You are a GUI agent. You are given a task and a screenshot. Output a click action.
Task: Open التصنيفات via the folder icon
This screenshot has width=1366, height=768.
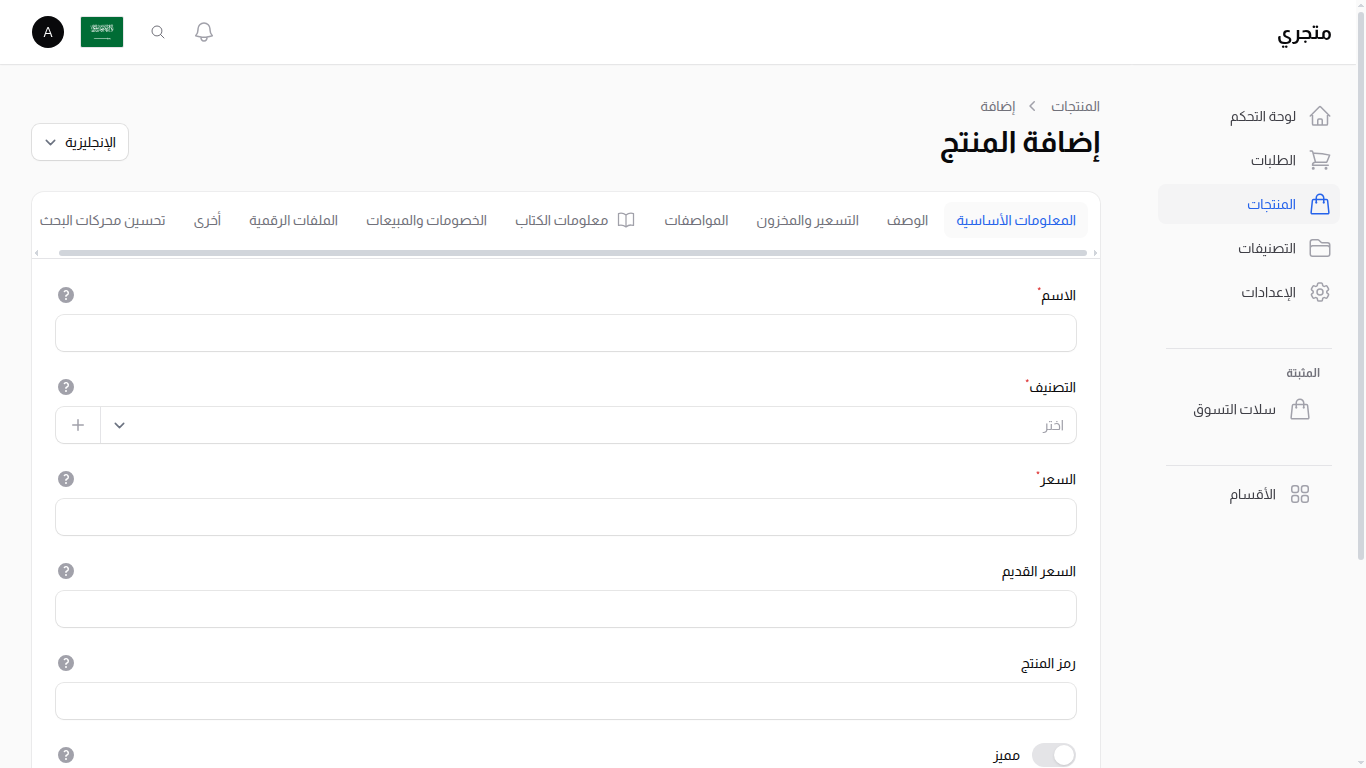pyautogui.click(x=1320, y=248)
